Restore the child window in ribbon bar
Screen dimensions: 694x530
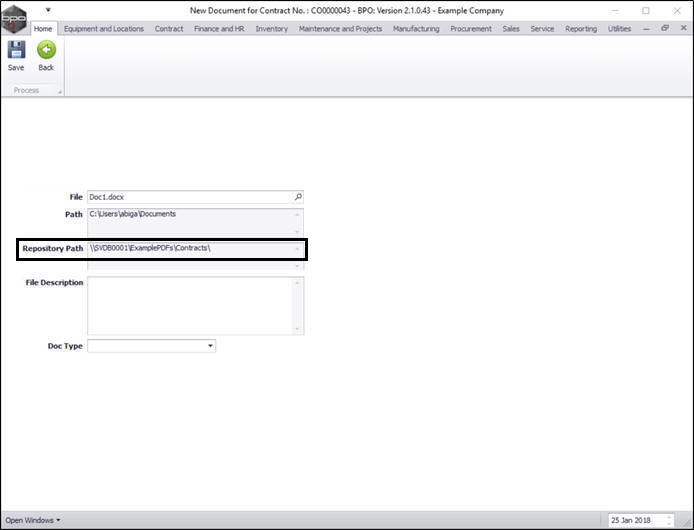665,28
